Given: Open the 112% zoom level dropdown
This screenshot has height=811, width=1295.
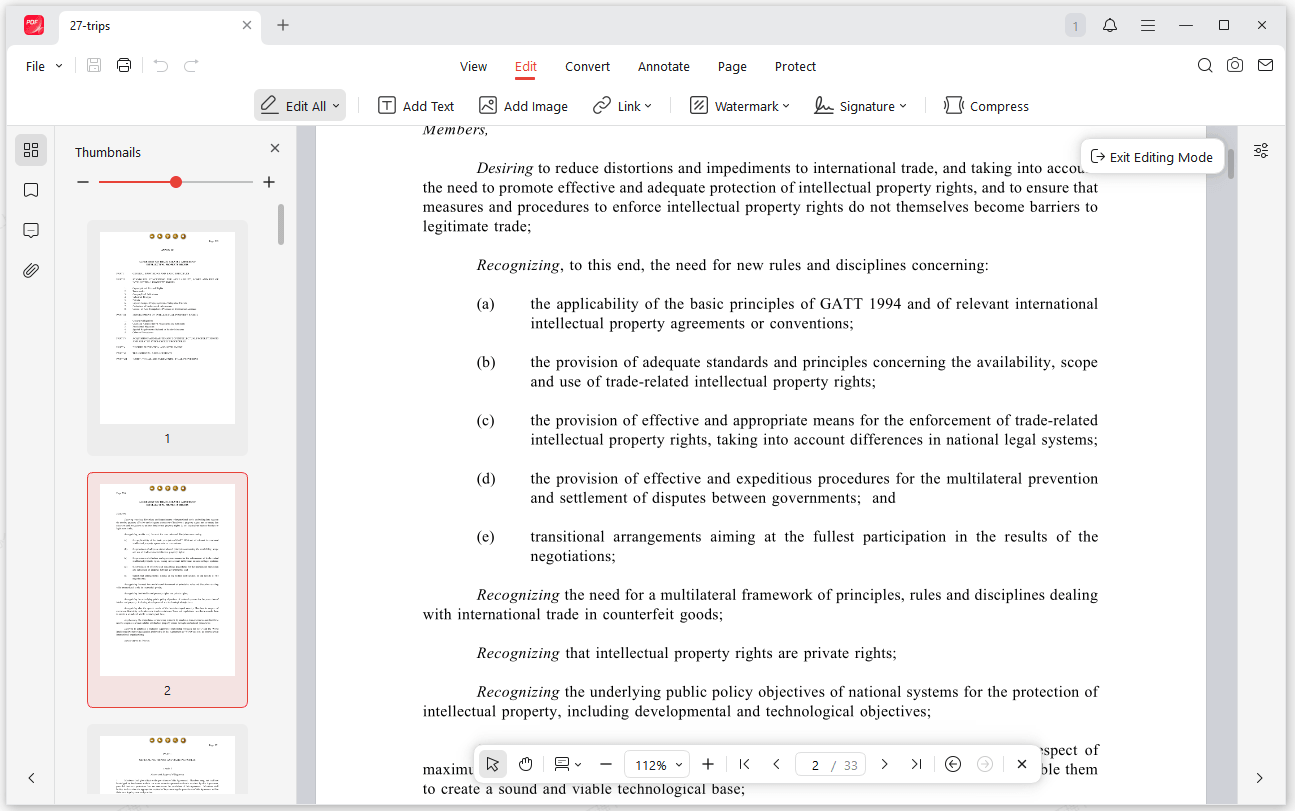Looking at the screenshot, I should point(658,764).
